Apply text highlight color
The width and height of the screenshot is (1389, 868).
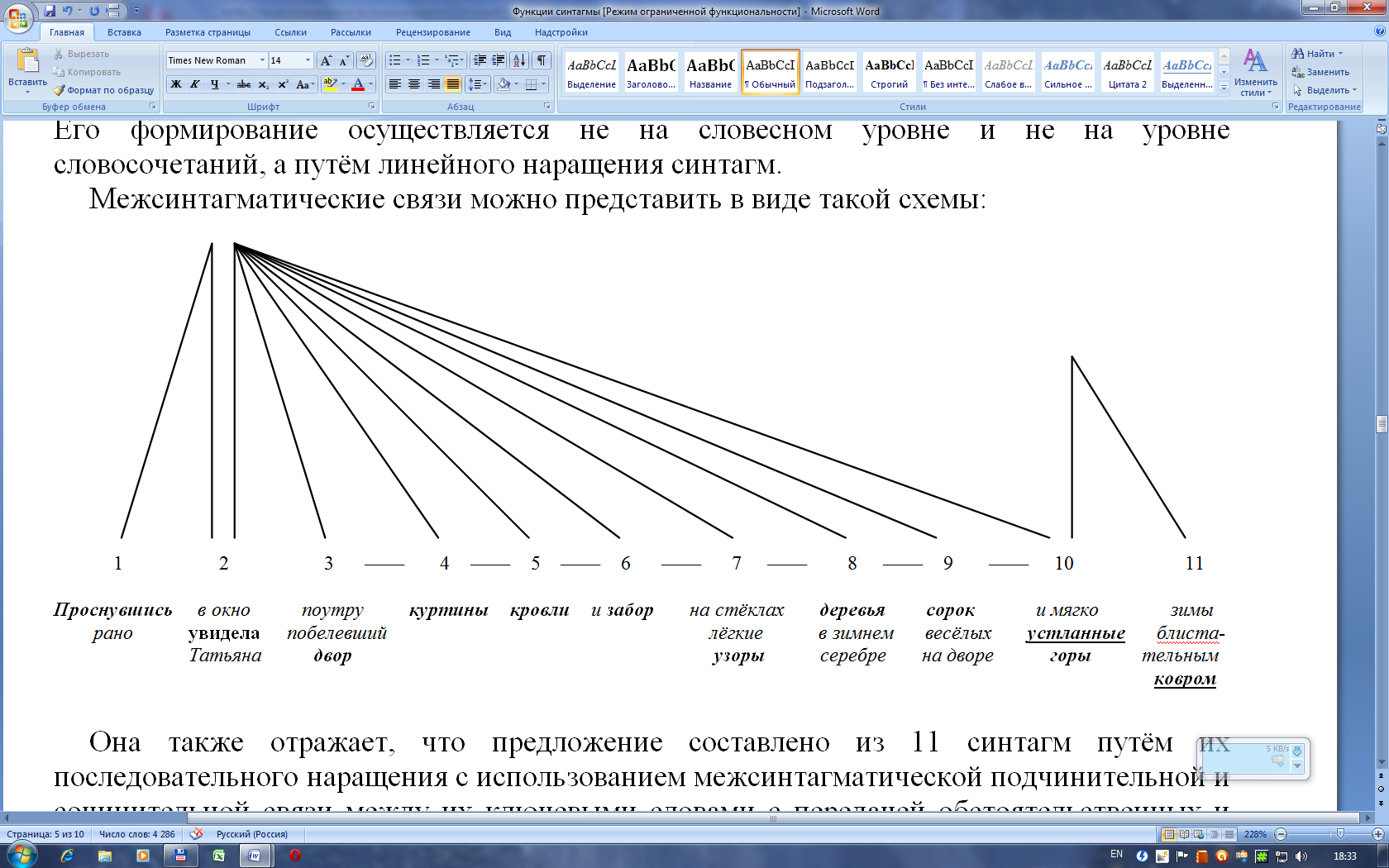[330, 84]
